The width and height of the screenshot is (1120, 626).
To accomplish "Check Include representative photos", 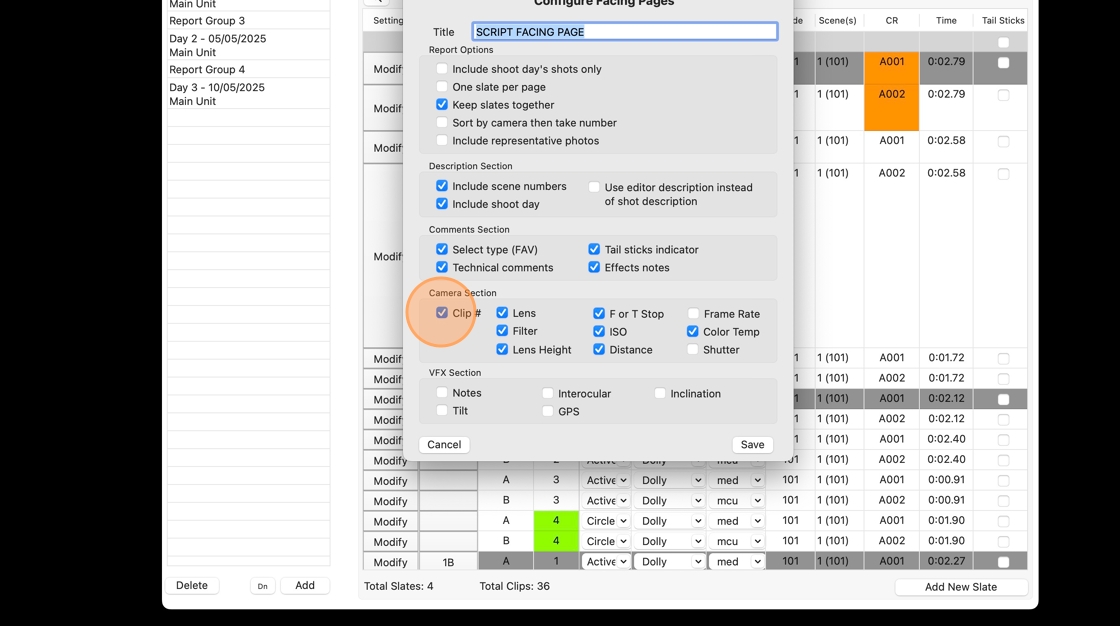I will click(442, 140).
